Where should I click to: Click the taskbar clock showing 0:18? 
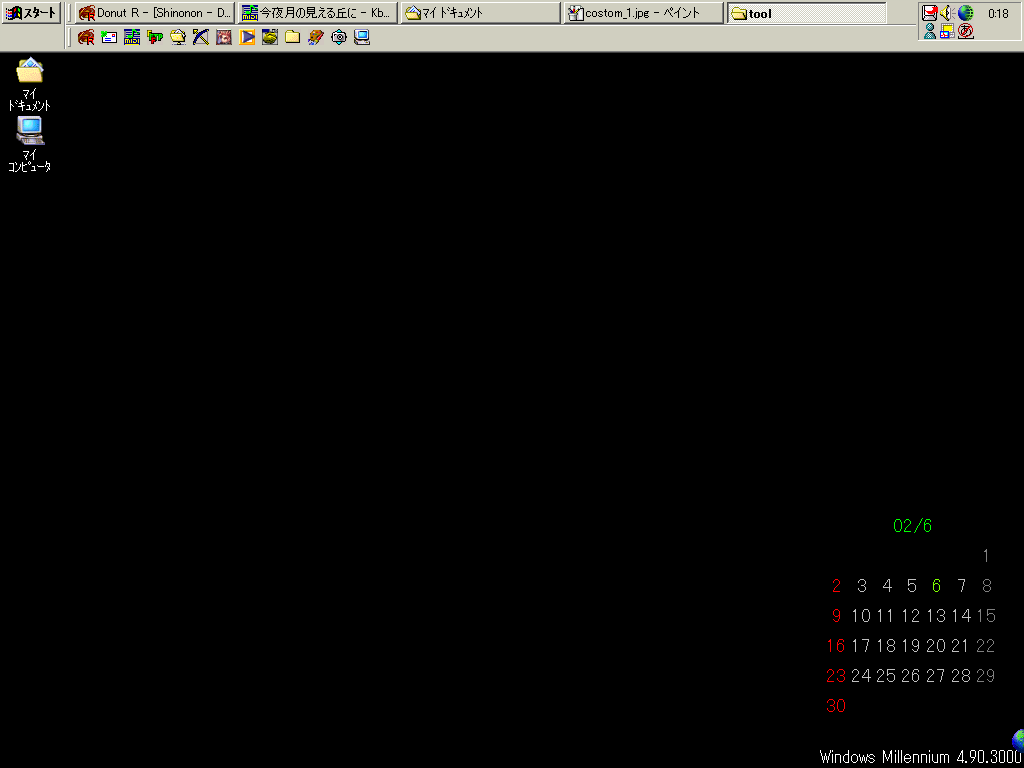coord(998,14)
